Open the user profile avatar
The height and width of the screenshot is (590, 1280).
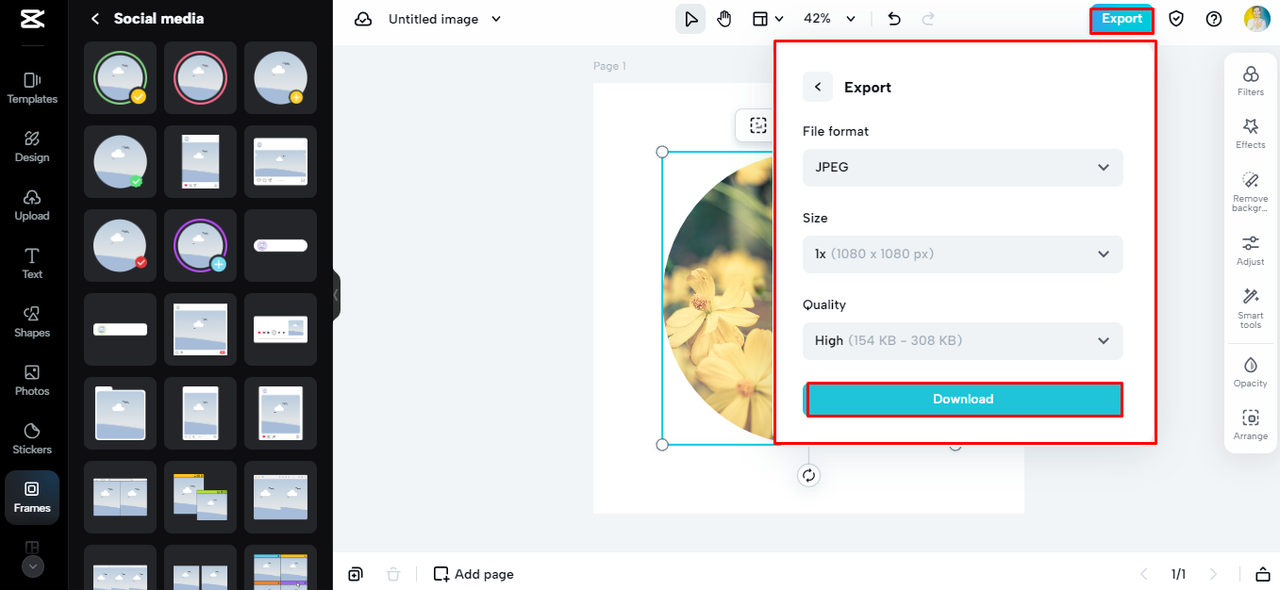[1257, 19]
